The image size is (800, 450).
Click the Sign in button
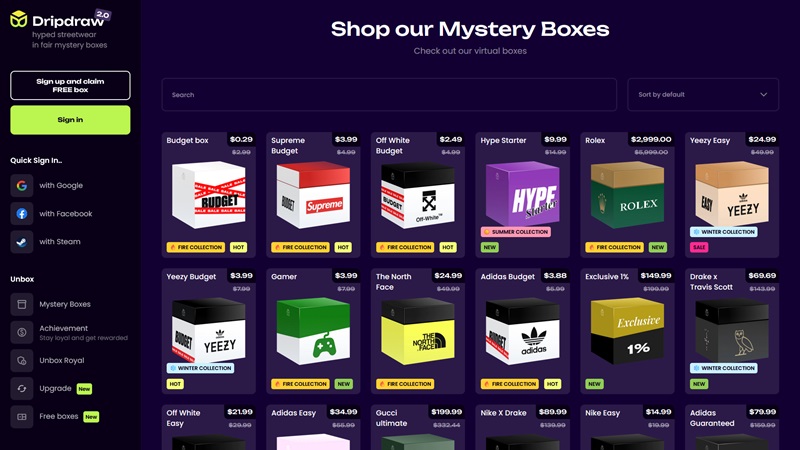coord(70,120)
